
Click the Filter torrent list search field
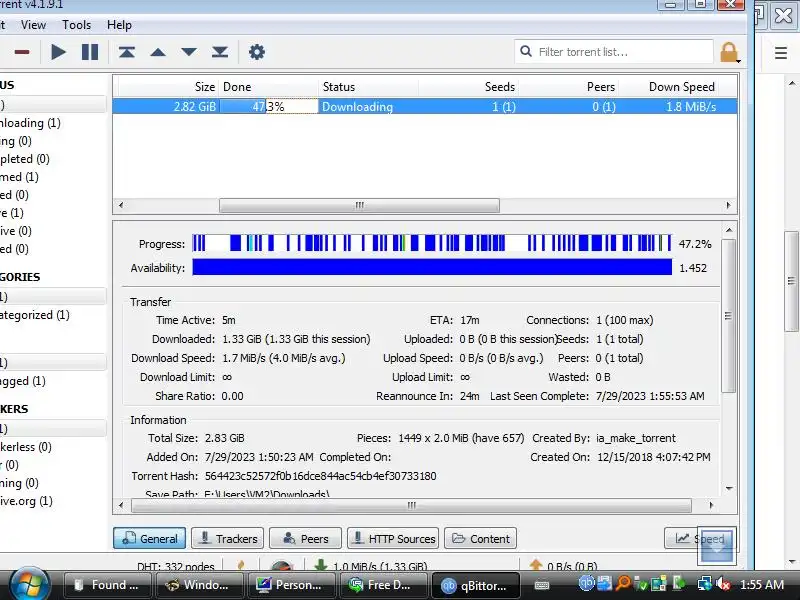[x=614, y=52]
